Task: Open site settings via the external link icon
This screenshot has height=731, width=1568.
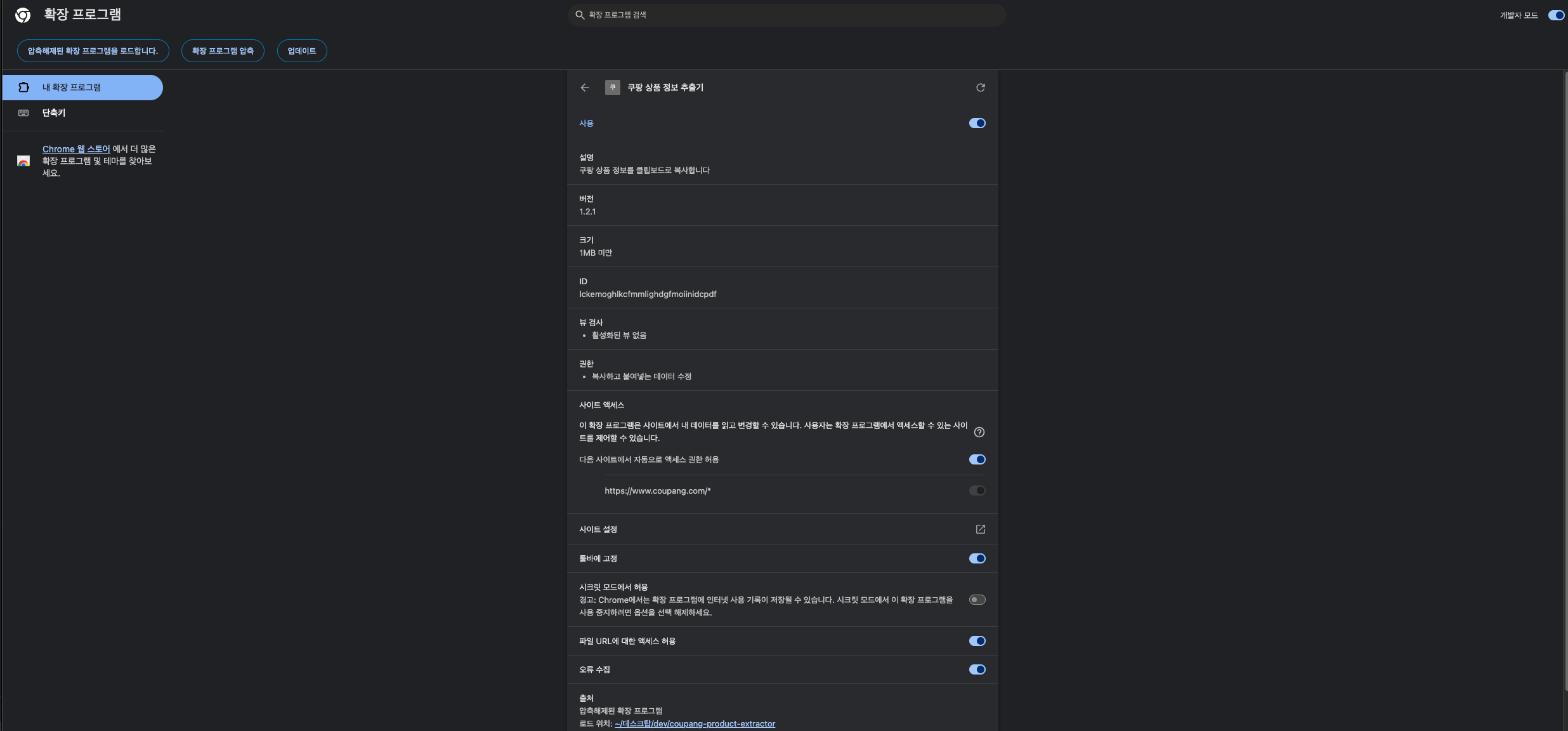Action: pyautogui.click(x=980, y=529)
